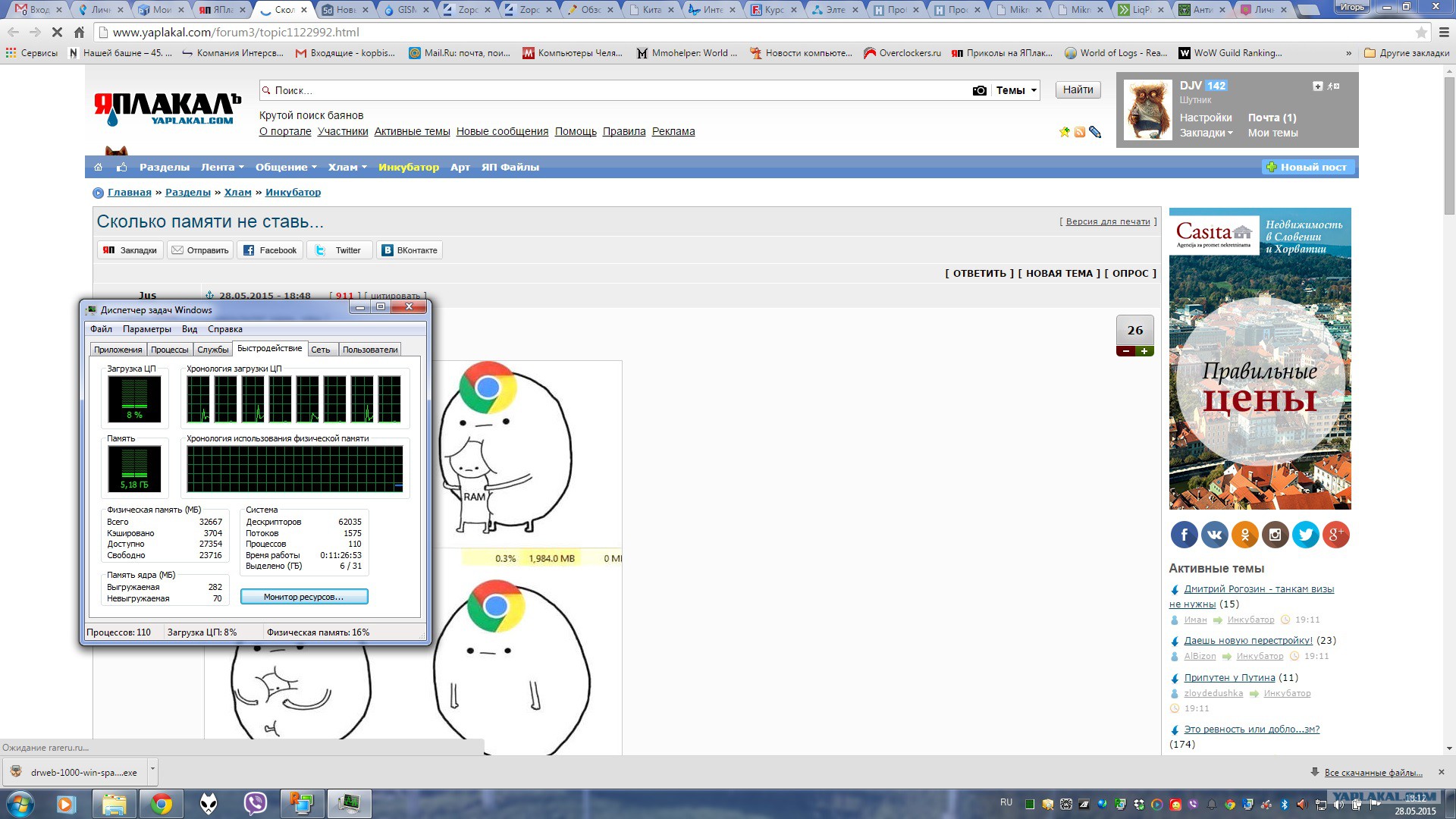Click the blue pencil icon near search
This screenshot has height=819, width=1456.
[x=1094, y=132]
